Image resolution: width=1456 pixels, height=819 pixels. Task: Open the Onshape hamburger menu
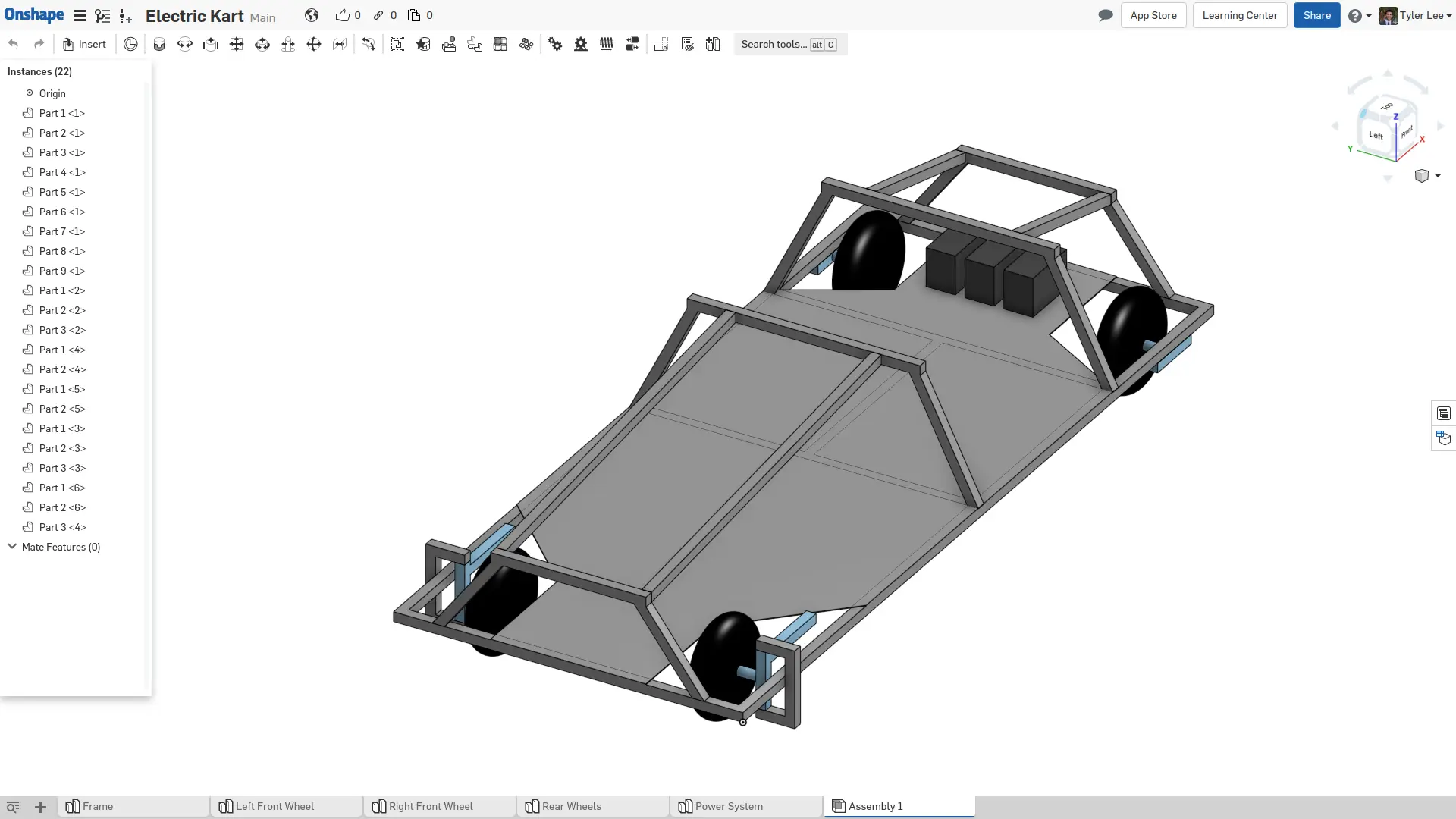pos(79,16)
